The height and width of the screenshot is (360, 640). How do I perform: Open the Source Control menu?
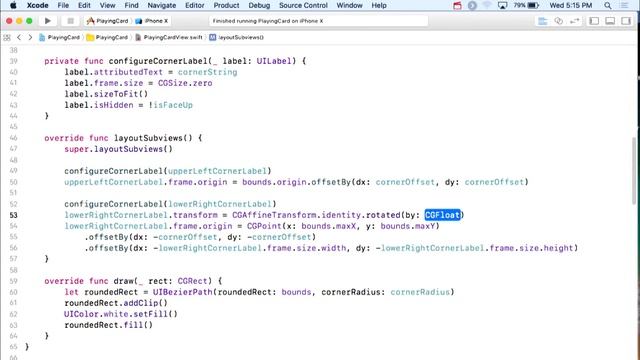pos(303,5)
